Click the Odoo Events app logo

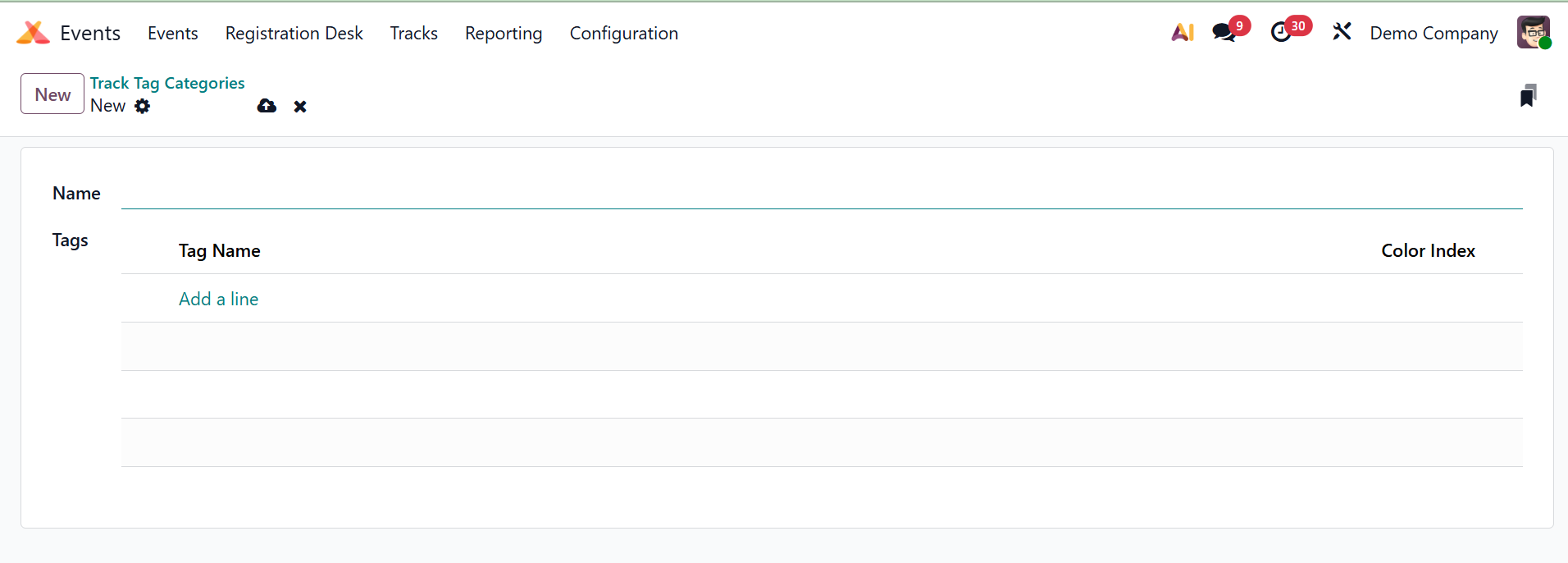(33, 33)
